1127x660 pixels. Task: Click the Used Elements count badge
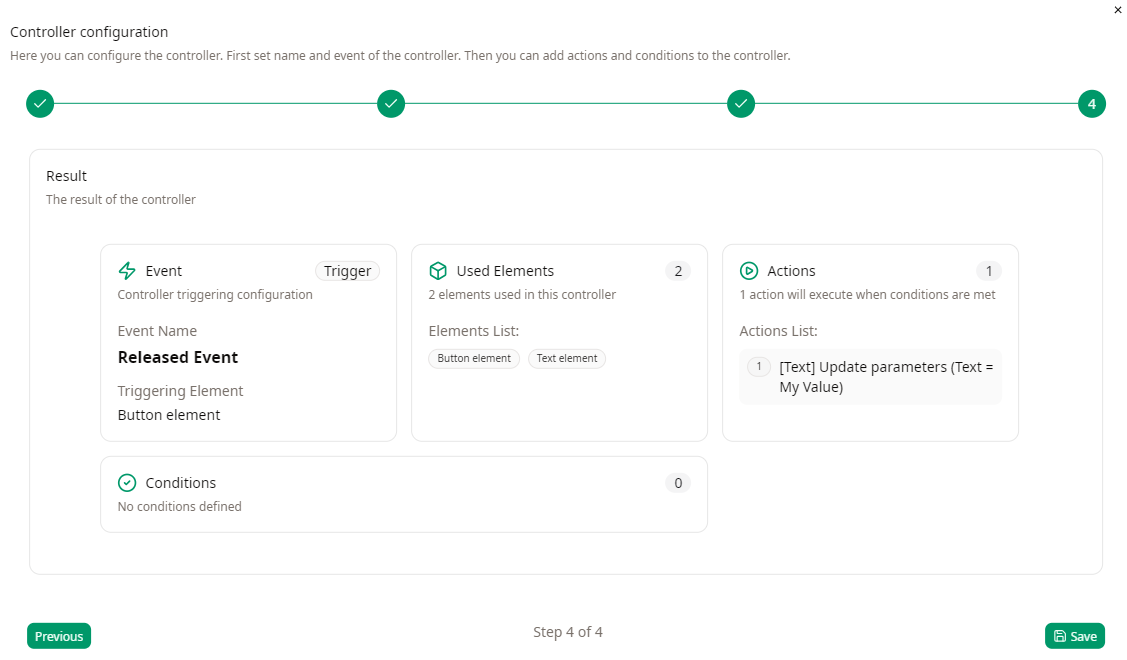click(x=678, y=271)
